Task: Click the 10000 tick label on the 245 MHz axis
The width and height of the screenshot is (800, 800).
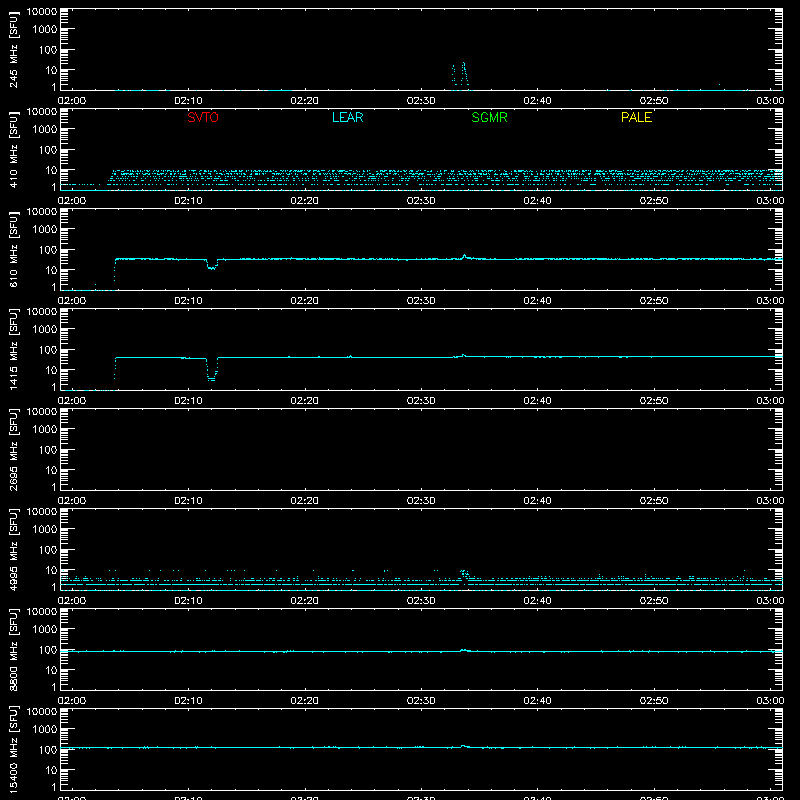Action: [42, 11]
